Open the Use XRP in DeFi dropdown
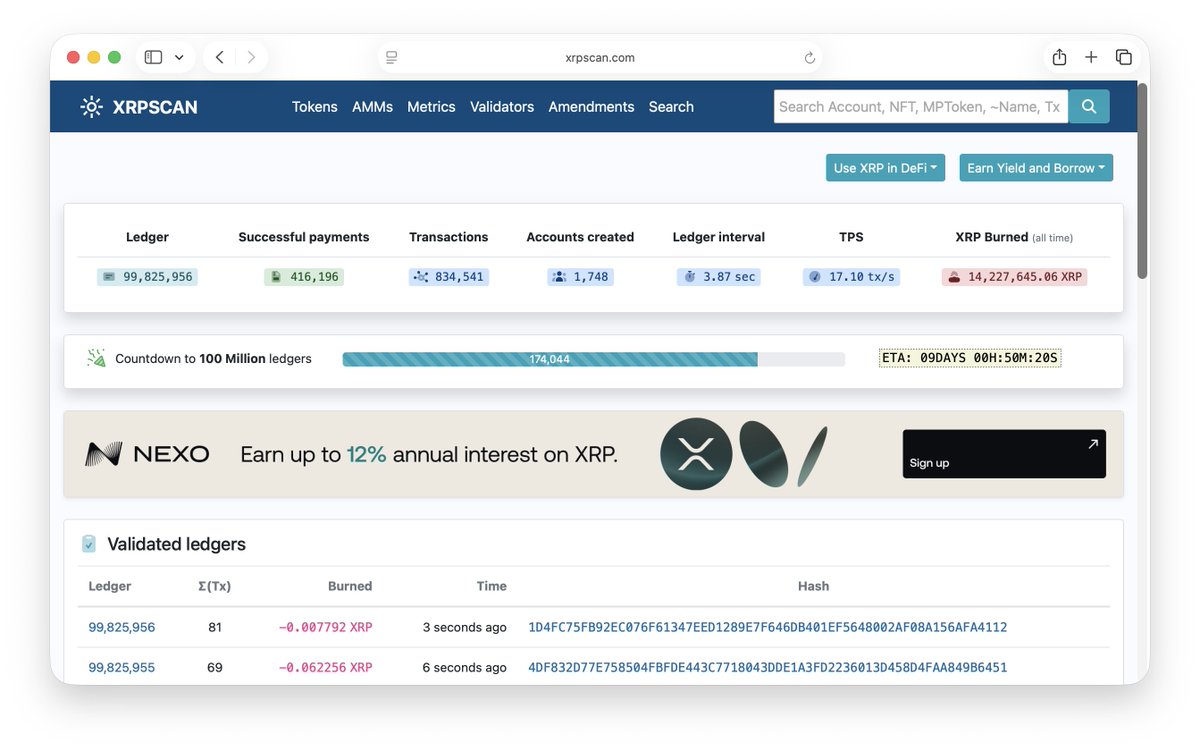Screen dimensions: 1200x751 [885, 167]
